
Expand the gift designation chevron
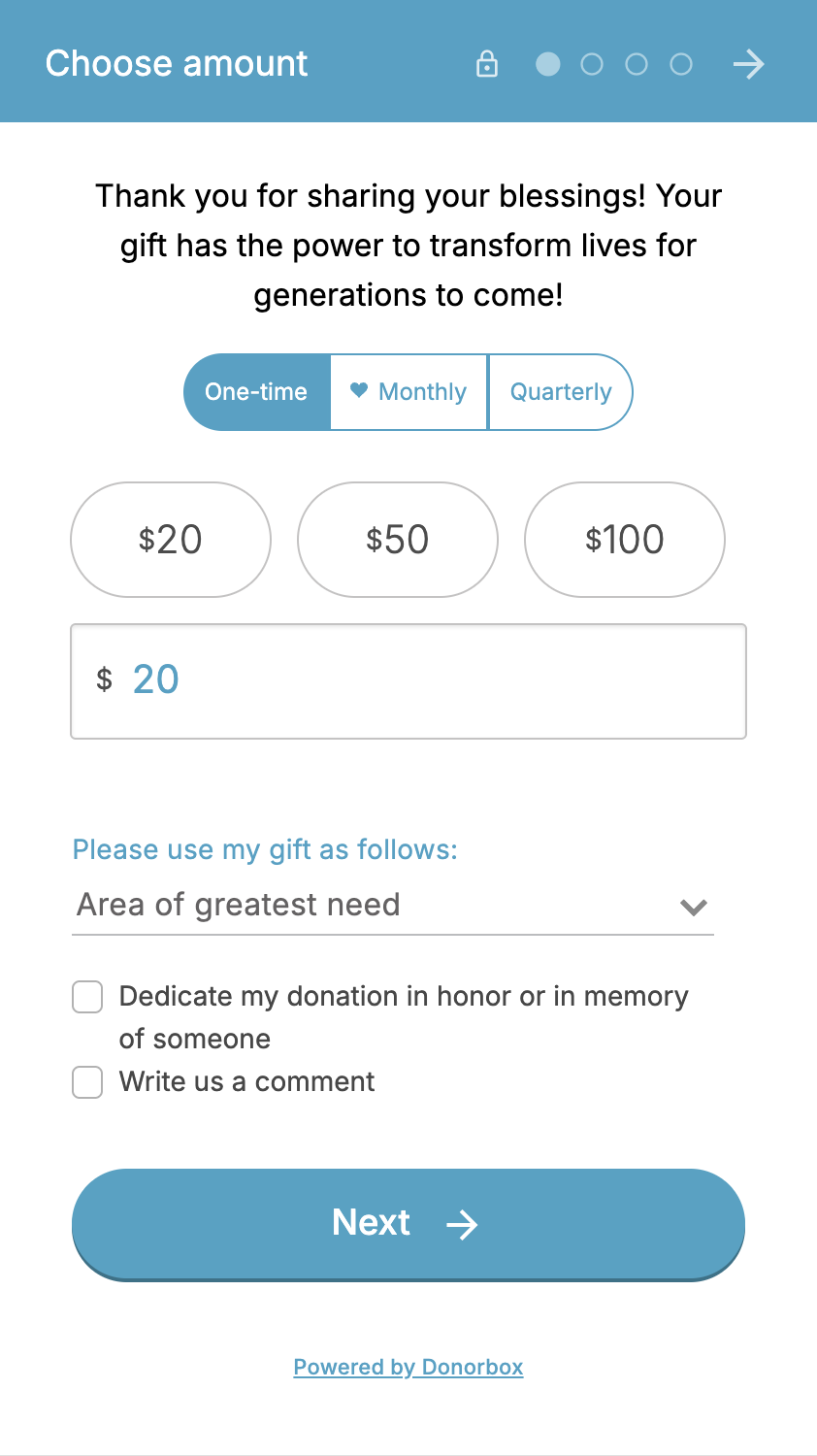[694, 908]
